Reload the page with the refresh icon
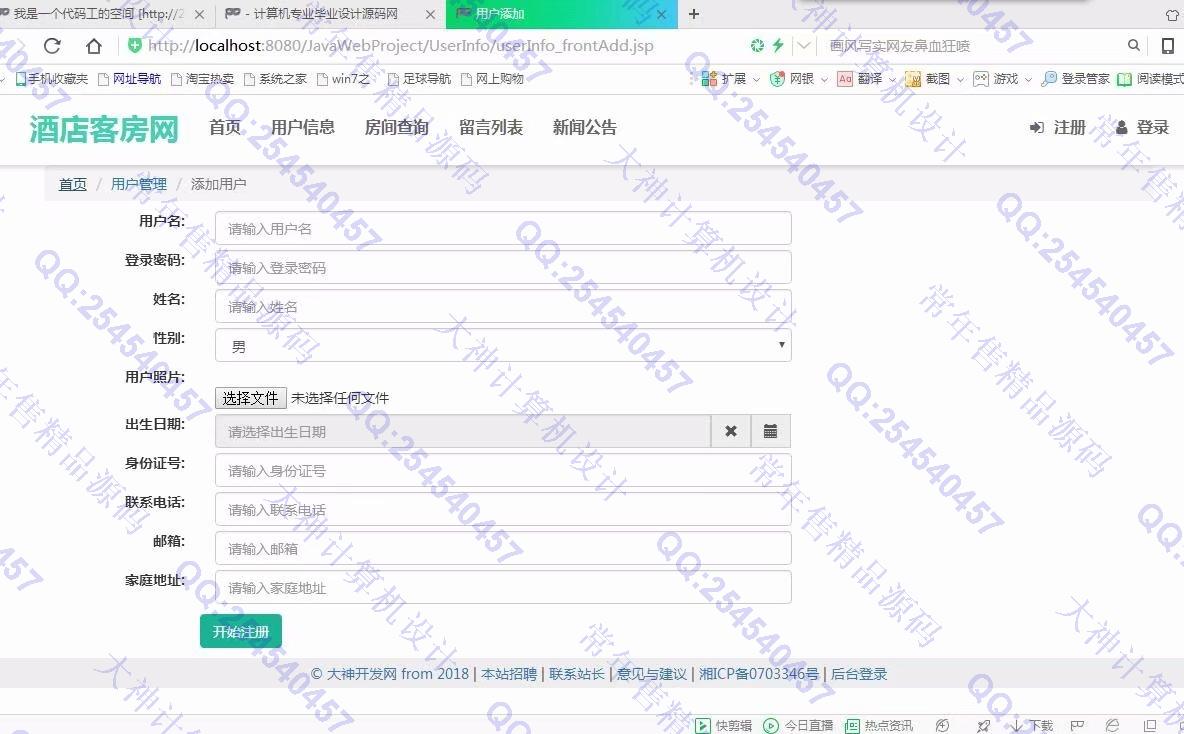The height and width of the screenshot is (734, 1184). click(52, 46)
